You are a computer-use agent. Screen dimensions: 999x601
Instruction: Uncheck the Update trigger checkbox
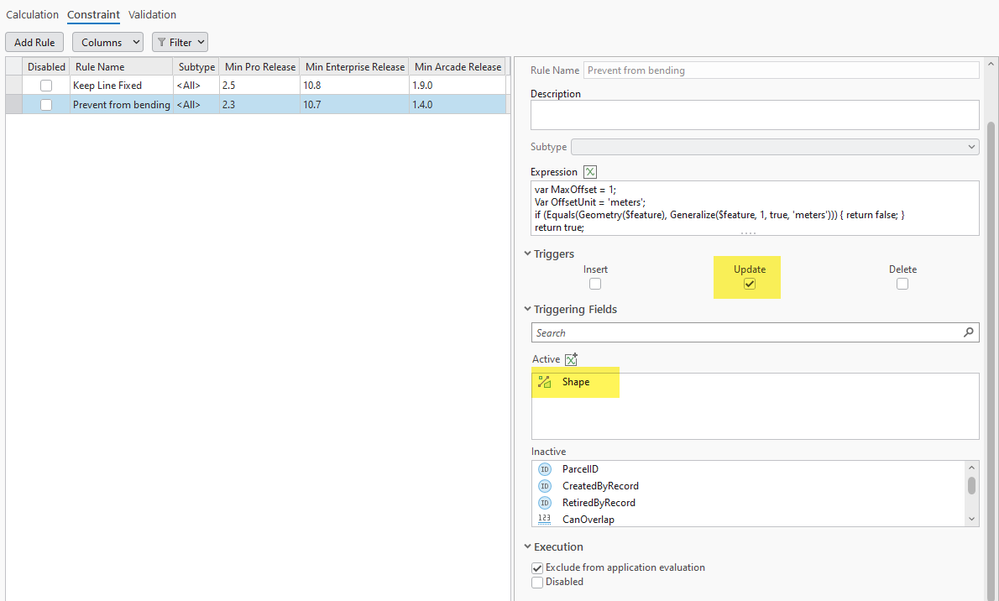tap(750, 284)
